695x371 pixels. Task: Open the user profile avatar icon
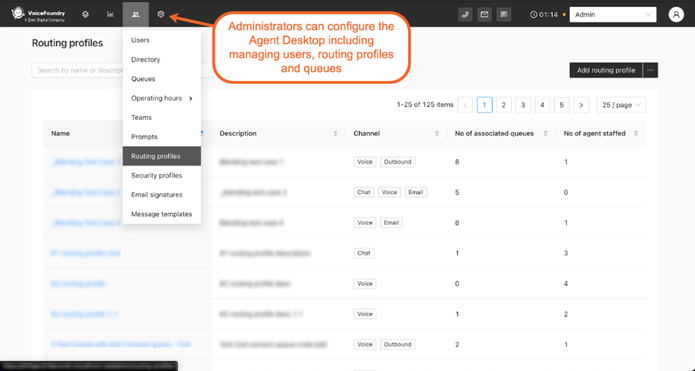point(676,15)
